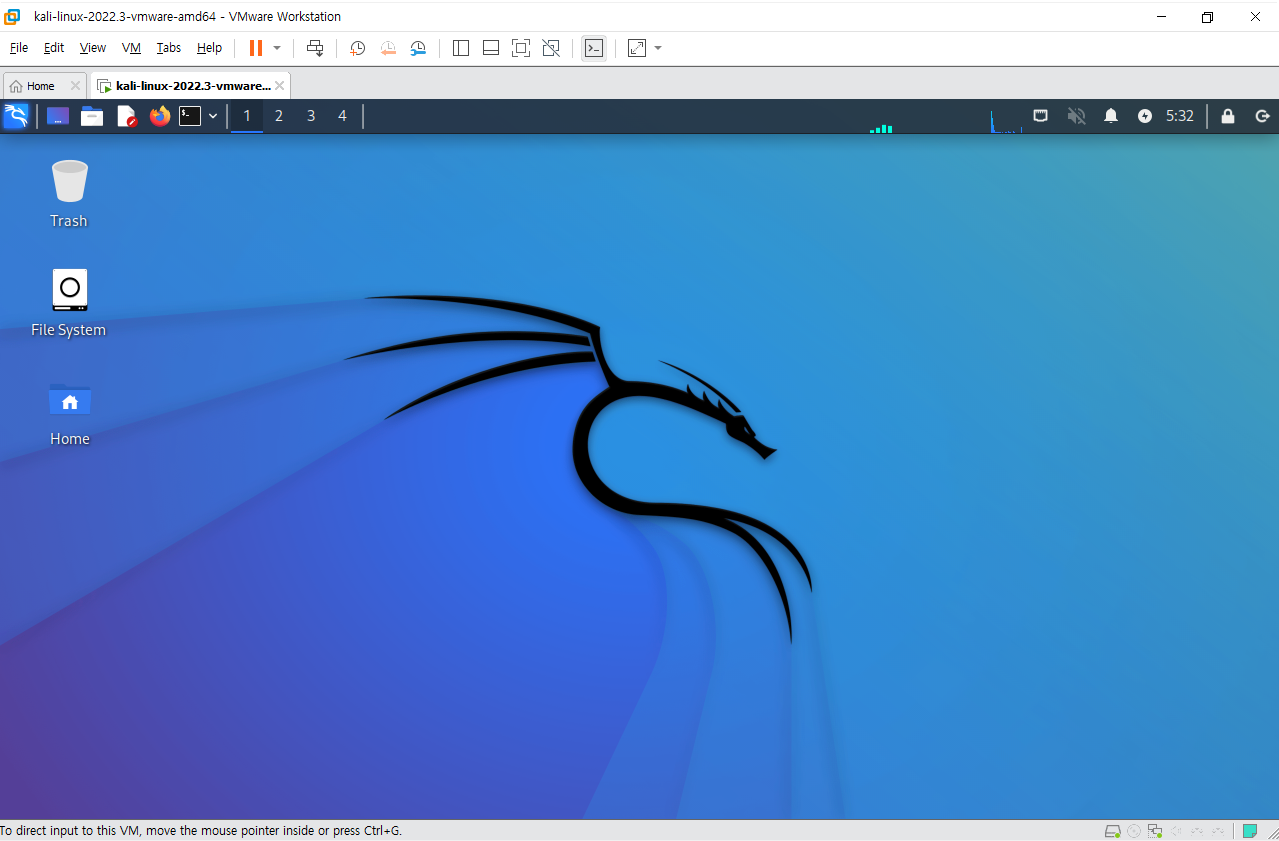The width and height of the screenshot is (1279, 841).
Task: Open the file manager panel launcher
Action: 92,116
